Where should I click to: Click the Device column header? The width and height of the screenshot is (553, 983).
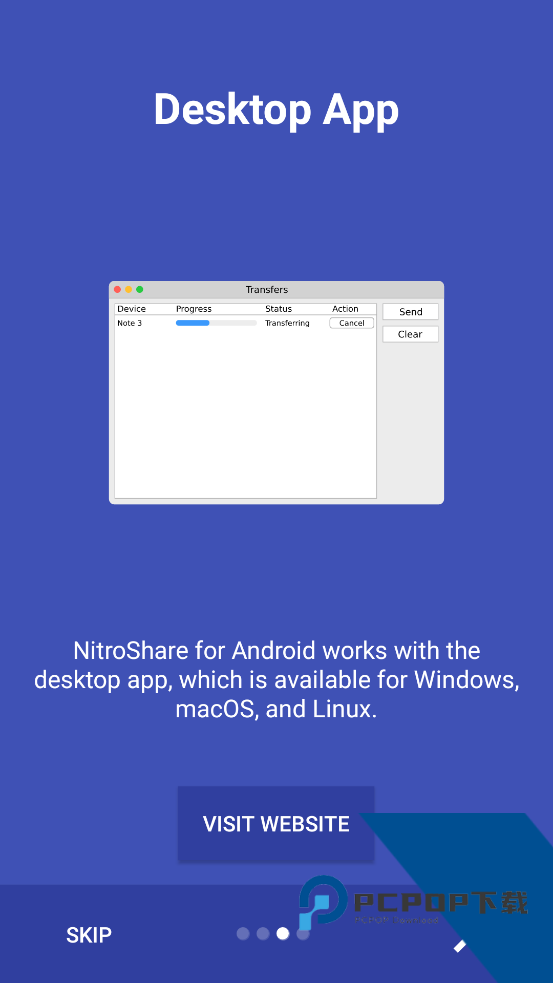tap(132, 309)
